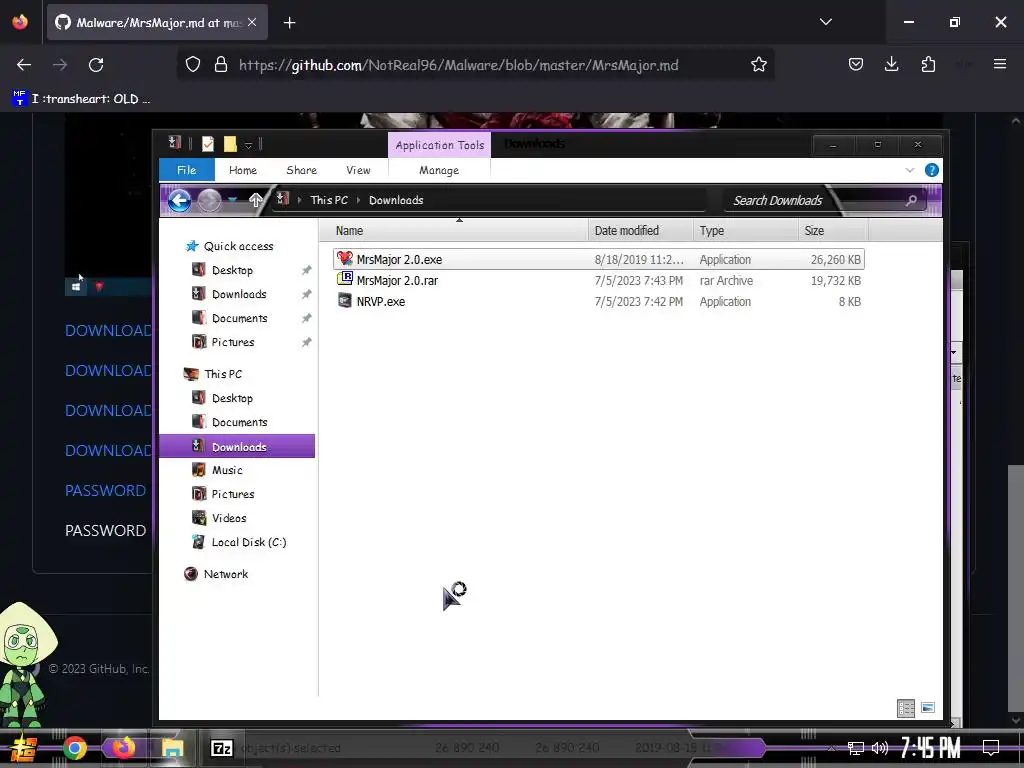Select This PC in navigation pane
The width and height of the screenshot is (1024, 768).
pyautogui.click(x=223, y=374)
